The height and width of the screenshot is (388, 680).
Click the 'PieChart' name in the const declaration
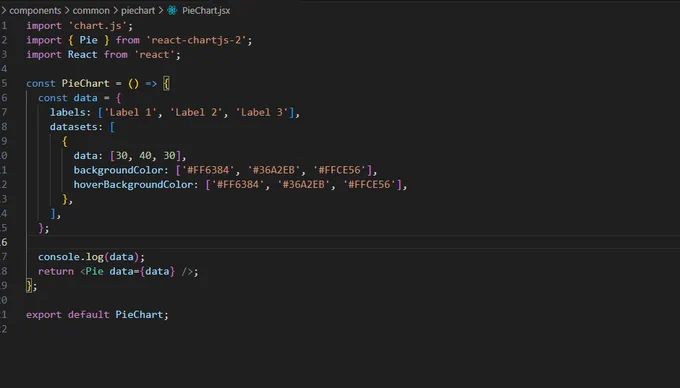click(x=85, y=83)
